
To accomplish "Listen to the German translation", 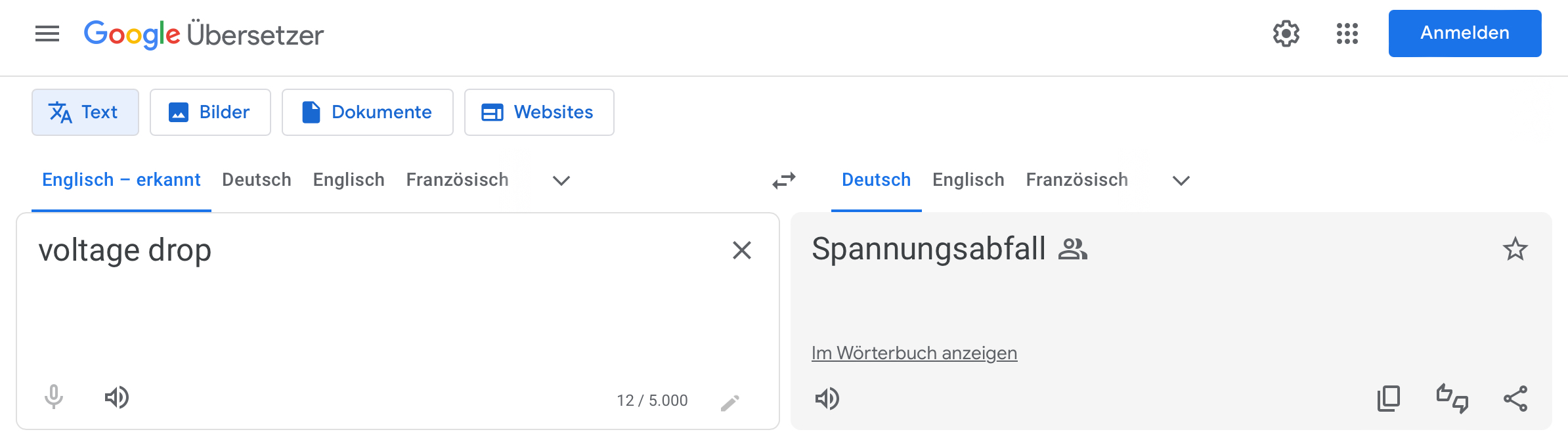I will pyautogui.click(x=827, y=399).
